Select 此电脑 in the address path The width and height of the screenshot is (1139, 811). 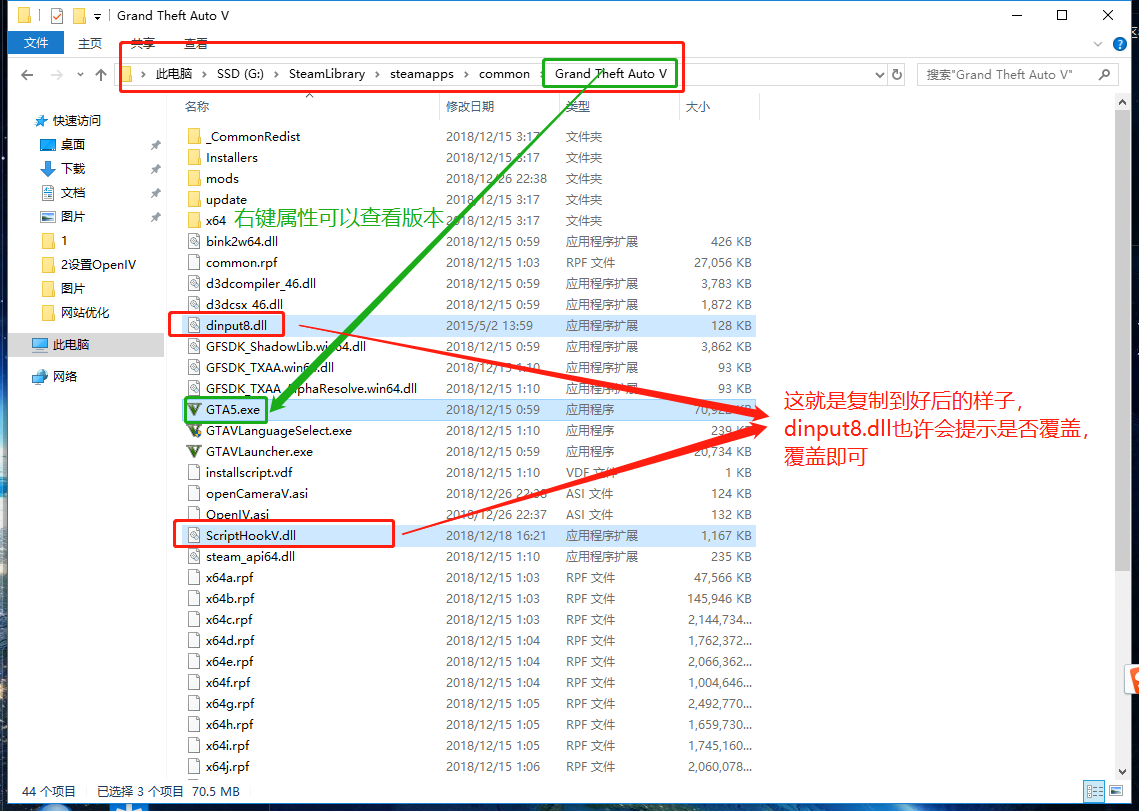click(x=174, y=74)
